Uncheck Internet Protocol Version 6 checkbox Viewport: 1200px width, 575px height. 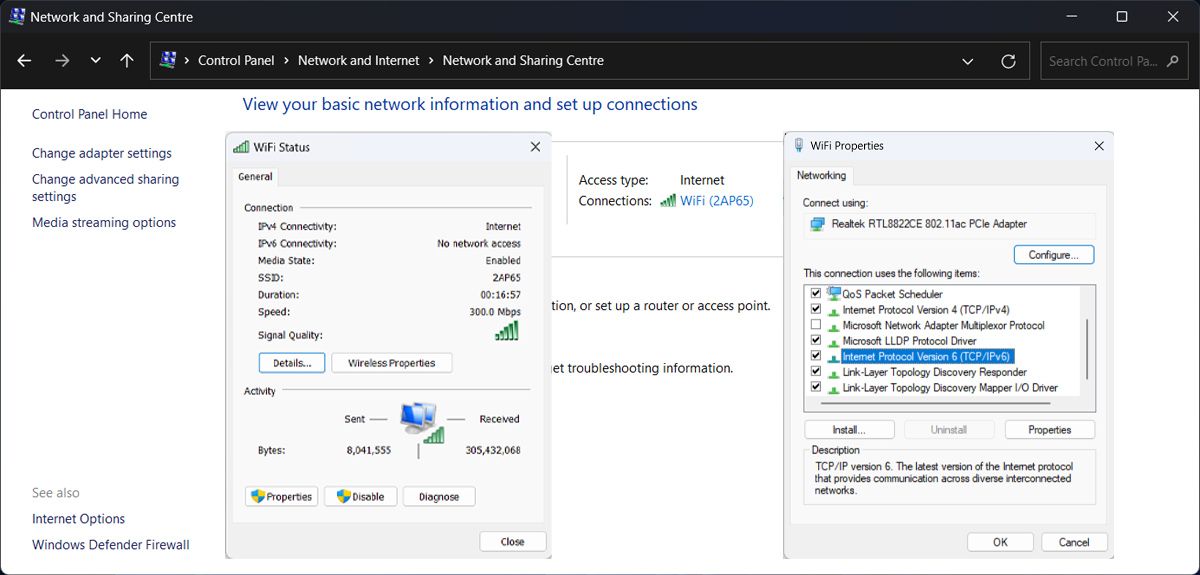coord(816,356)
